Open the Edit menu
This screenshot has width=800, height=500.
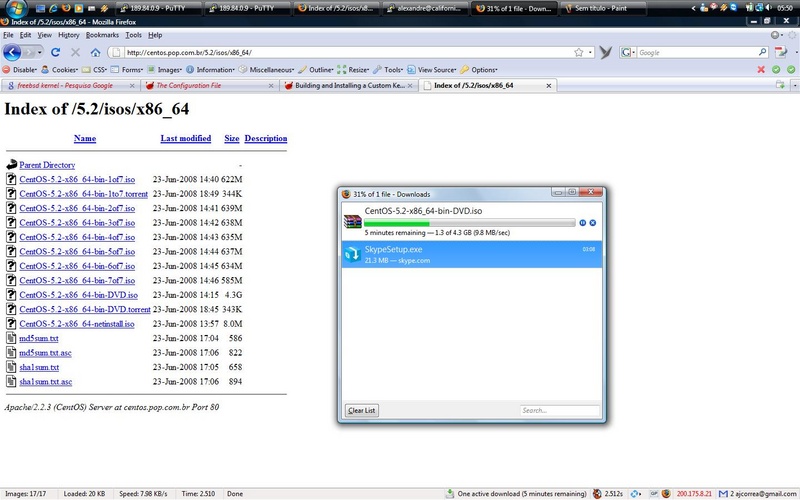tap(26, 35)
